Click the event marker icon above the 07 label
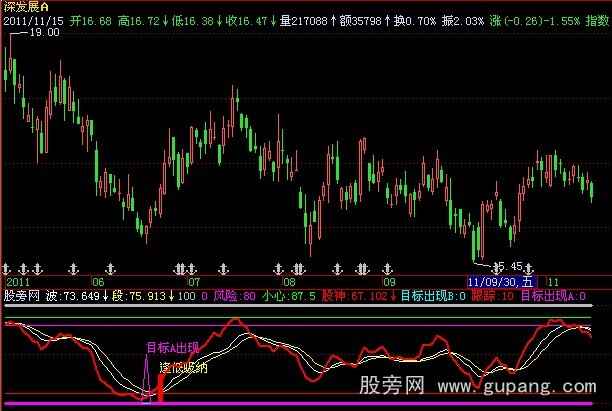Image resolution: width=612 pixels, height=411 pixels. tap(192, 269)
